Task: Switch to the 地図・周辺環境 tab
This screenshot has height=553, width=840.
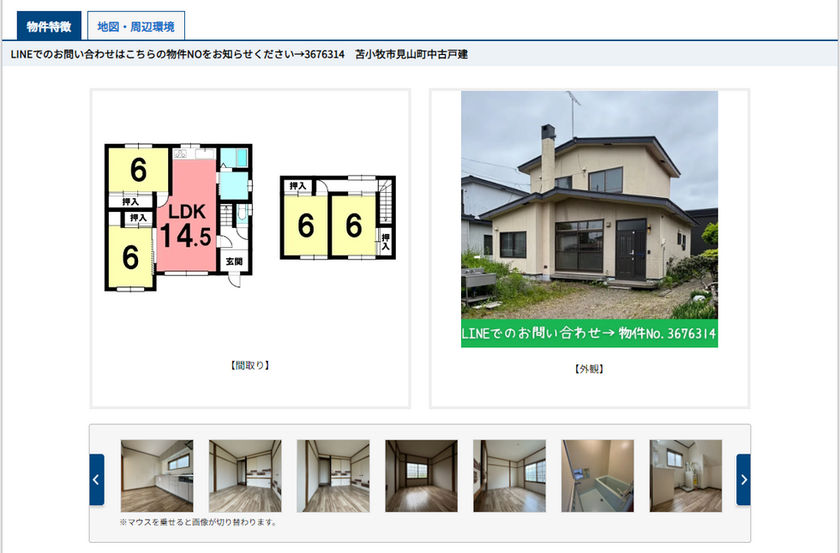Action: (x=136, y=27)
